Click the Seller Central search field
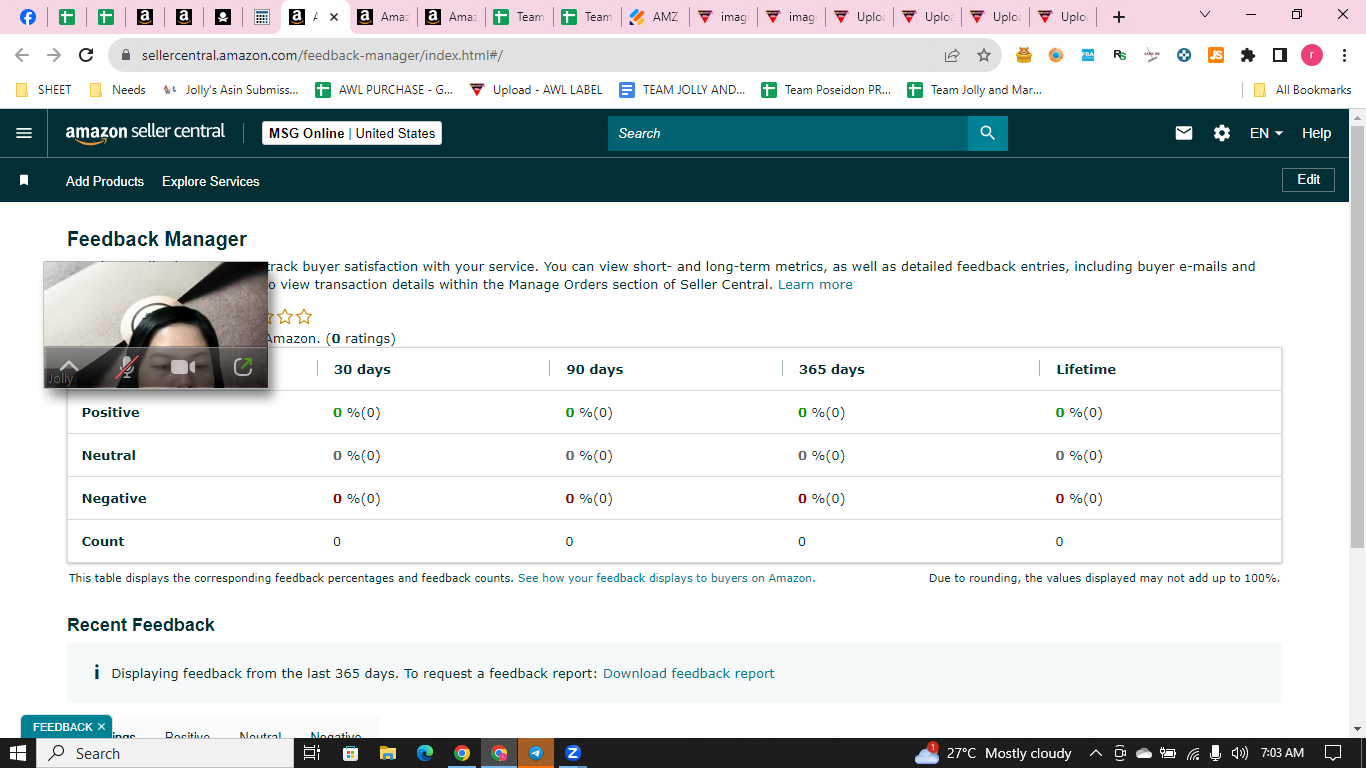This screenshot has width=1366, height=768. click(788, 133)
